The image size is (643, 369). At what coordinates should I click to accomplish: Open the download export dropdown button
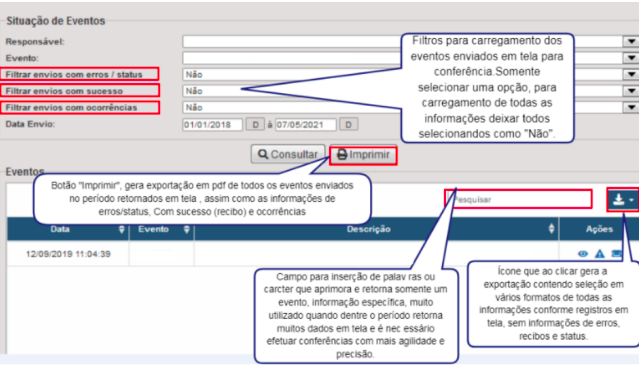[623, 200]
